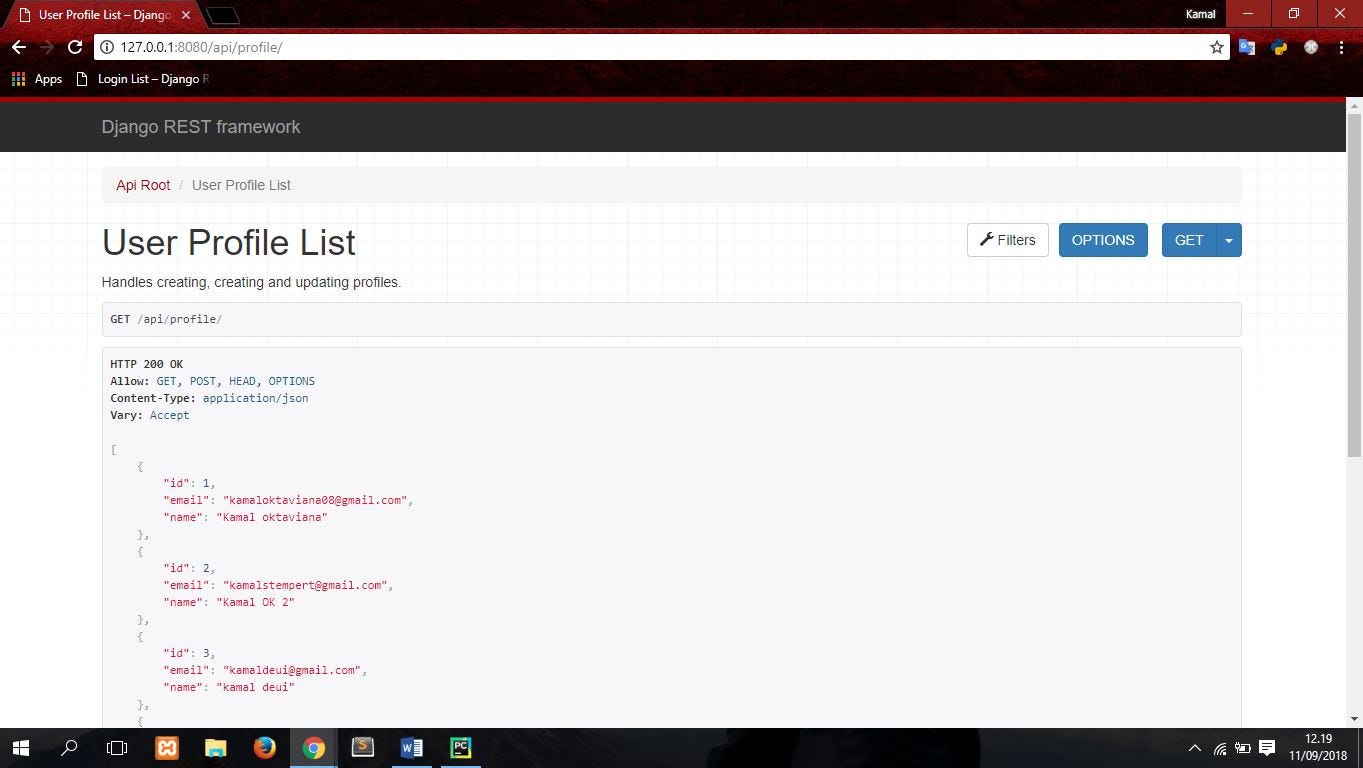View site information for 127.0.0.1
Image resolution: width=1363 pixels, height=768 pixels.
[x=107, y=47]
